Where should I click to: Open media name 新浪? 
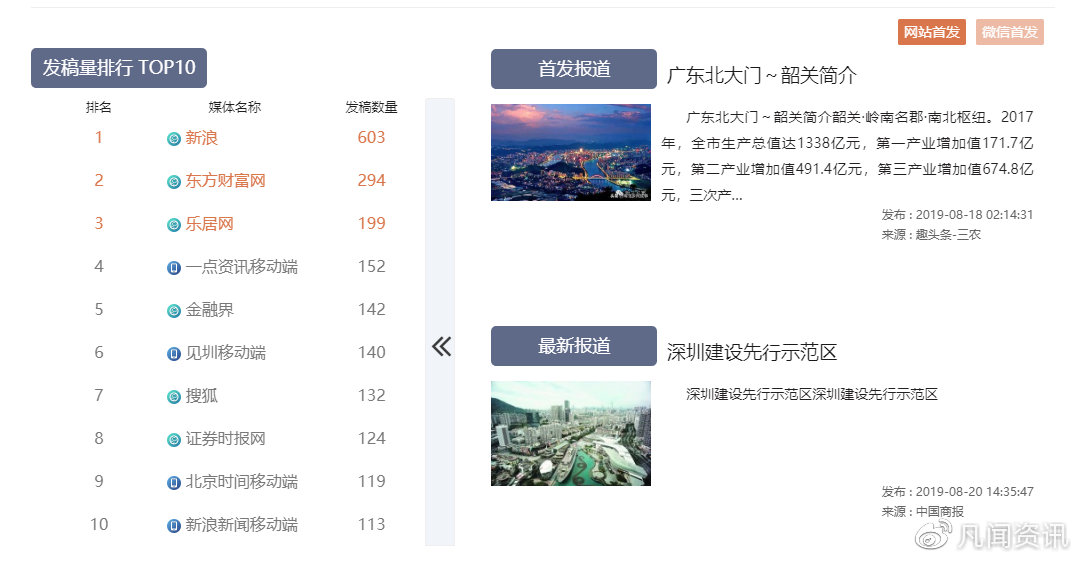[202, 138]
